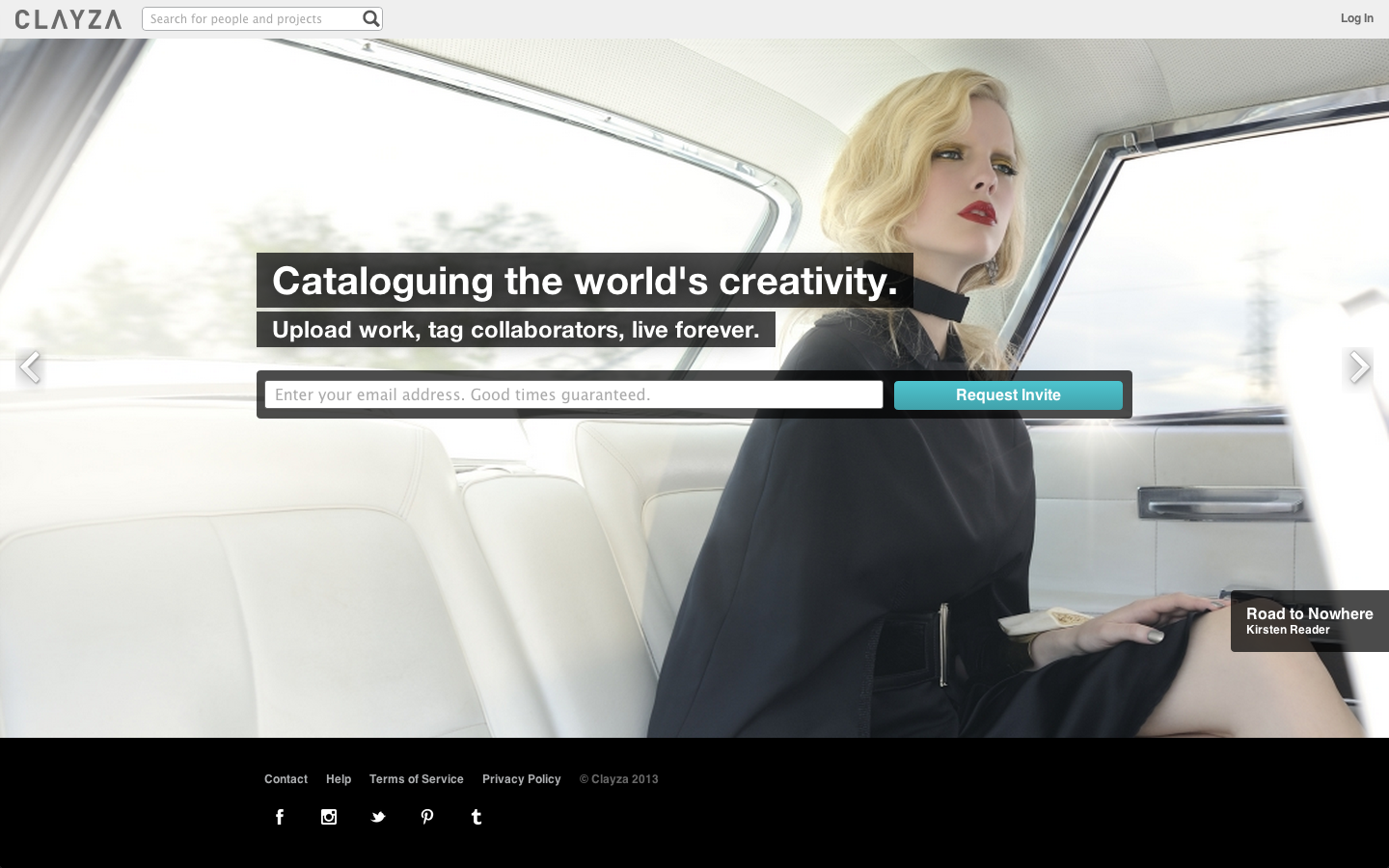
Task: Click the email address input field
Action: coord(574,394)
